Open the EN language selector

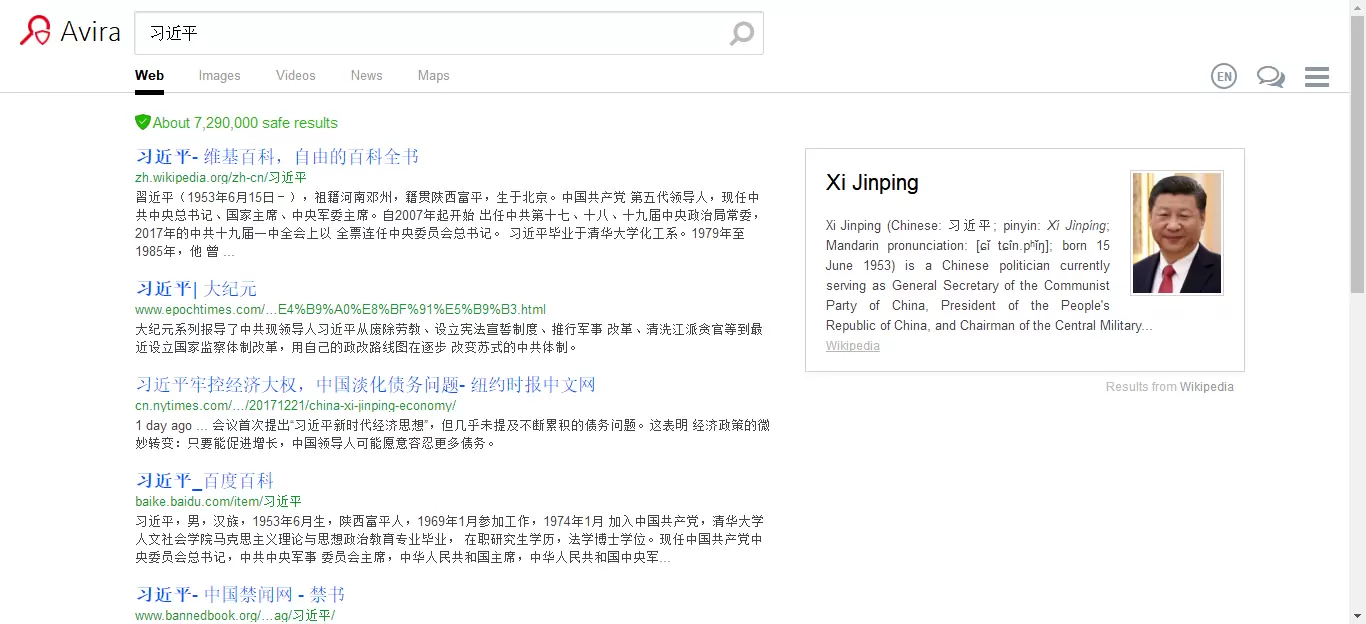click(x=1223, y=76)
